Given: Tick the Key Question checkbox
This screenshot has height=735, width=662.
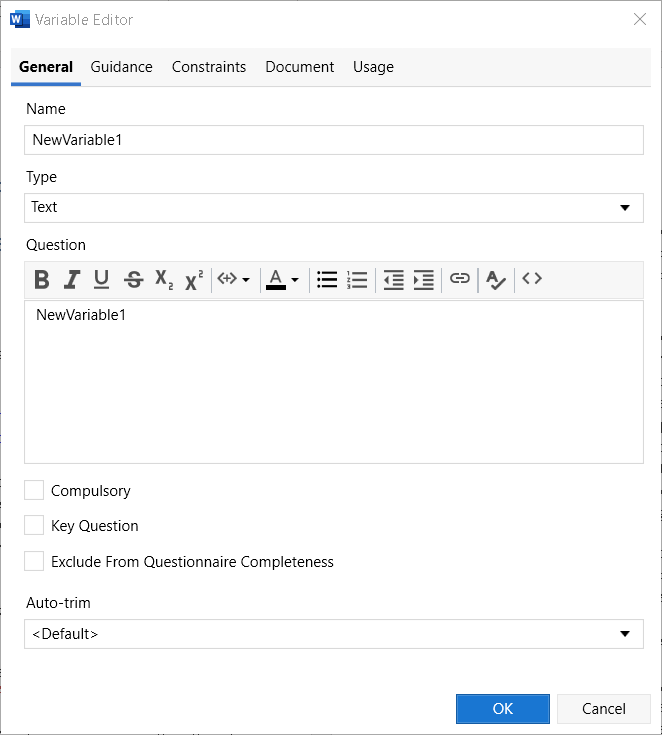Looking at the screenshot, I should (34, 525).
